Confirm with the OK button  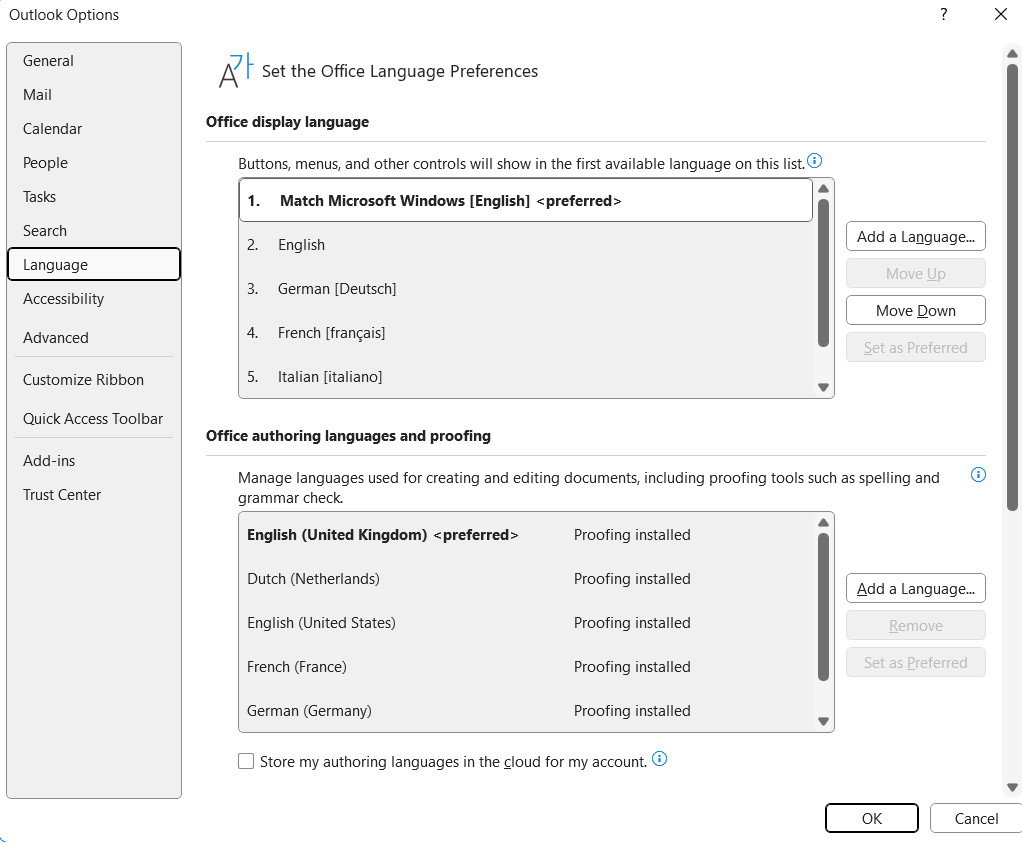[x=871, y=818]
